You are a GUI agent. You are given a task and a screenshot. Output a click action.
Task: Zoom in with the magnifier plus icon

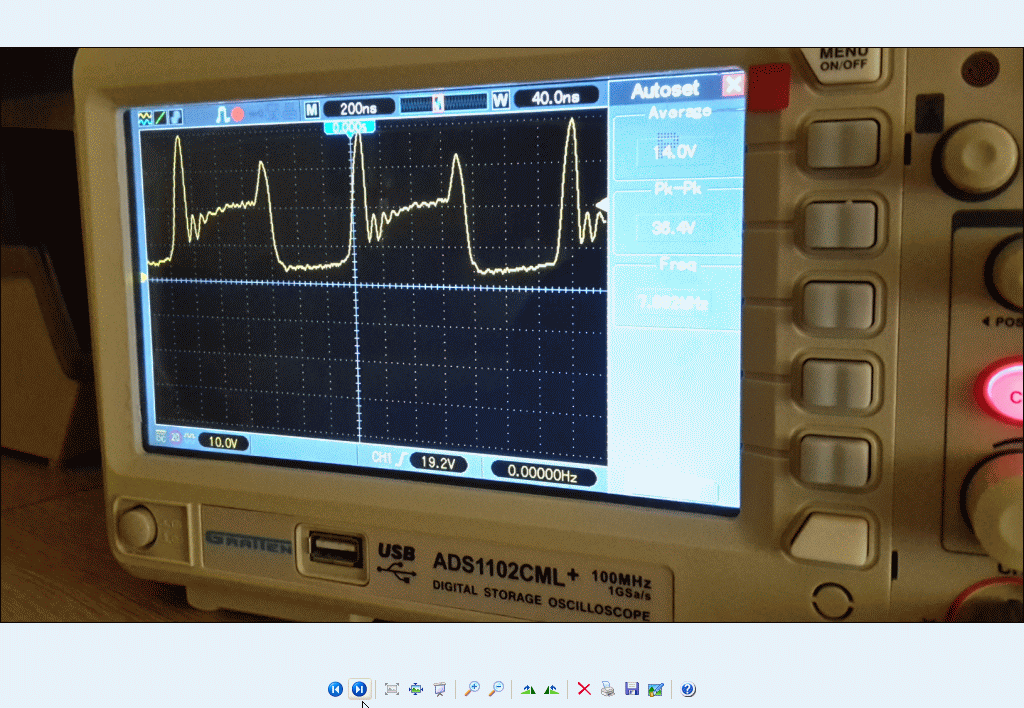[x=472, y=689]
